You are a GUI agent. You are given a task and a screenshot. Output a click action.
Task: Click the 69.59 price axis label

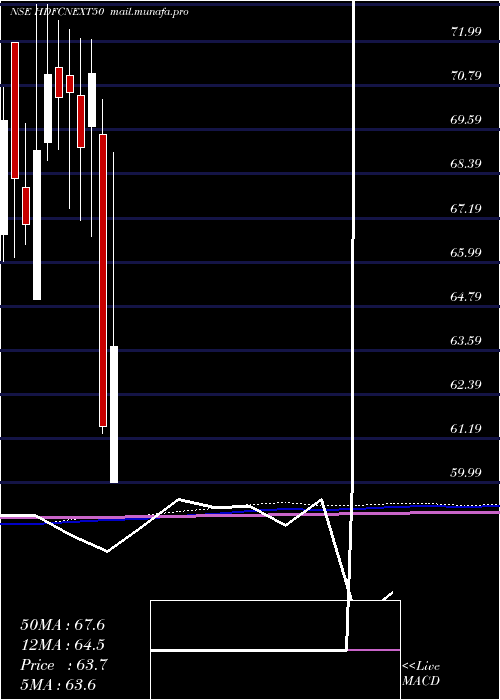point(467,120)
